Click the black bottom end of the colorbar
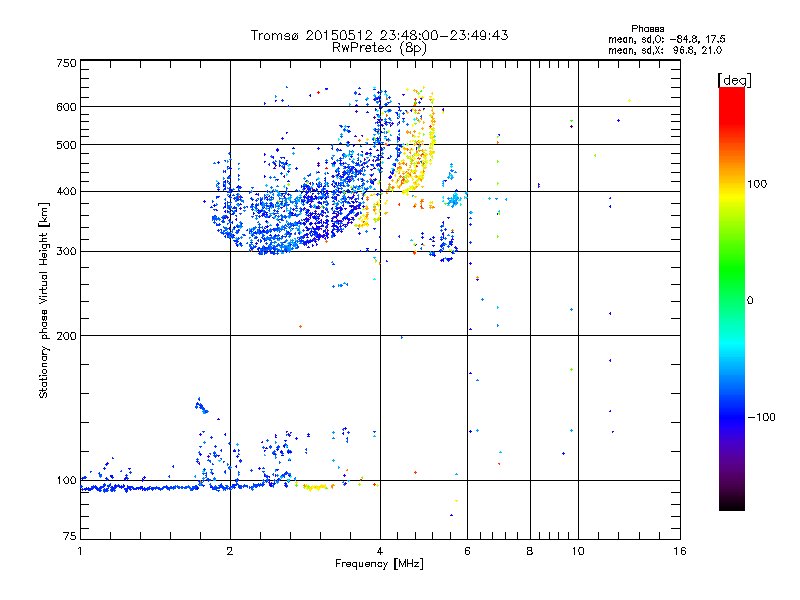Image resolution: width=800 pixels, height=600 pixels. point(732,503)
